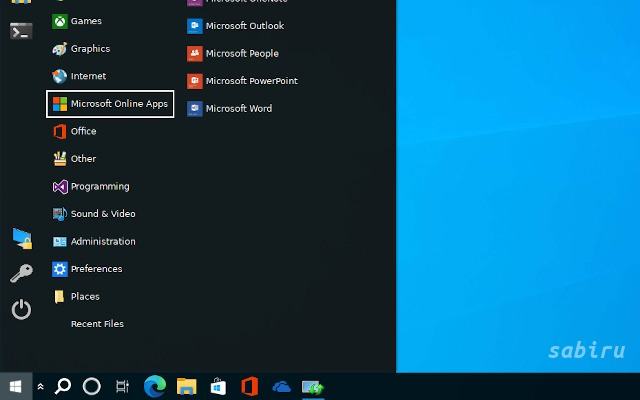Launch Office from taskbar

(x=250, y=386)
